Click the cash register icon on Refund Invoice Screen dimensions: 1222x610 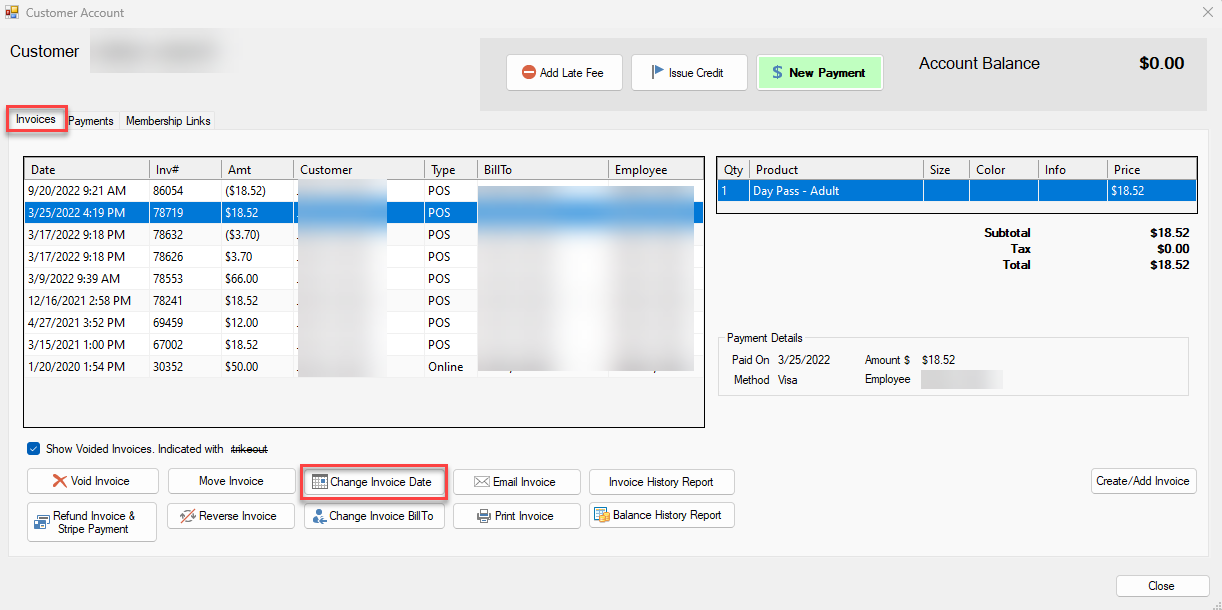point(43,521)
